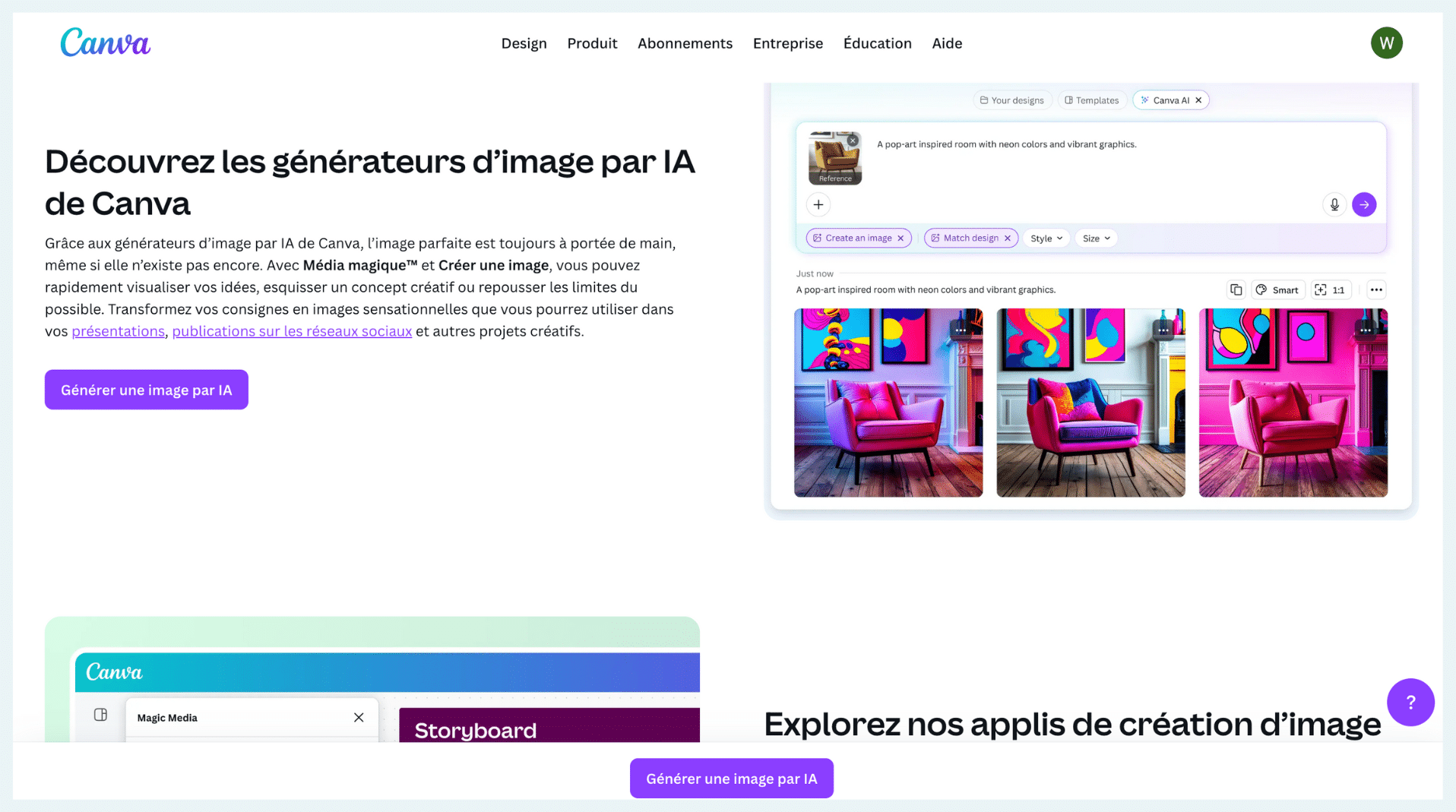
Task: Click the W account avatar
Action: click(x=1386, y=43)
